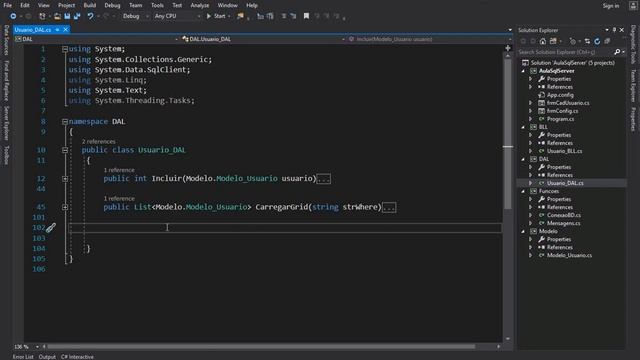Click the Save All icon
The width and height of the screenshot is (640, 360).
click(77, 16)
